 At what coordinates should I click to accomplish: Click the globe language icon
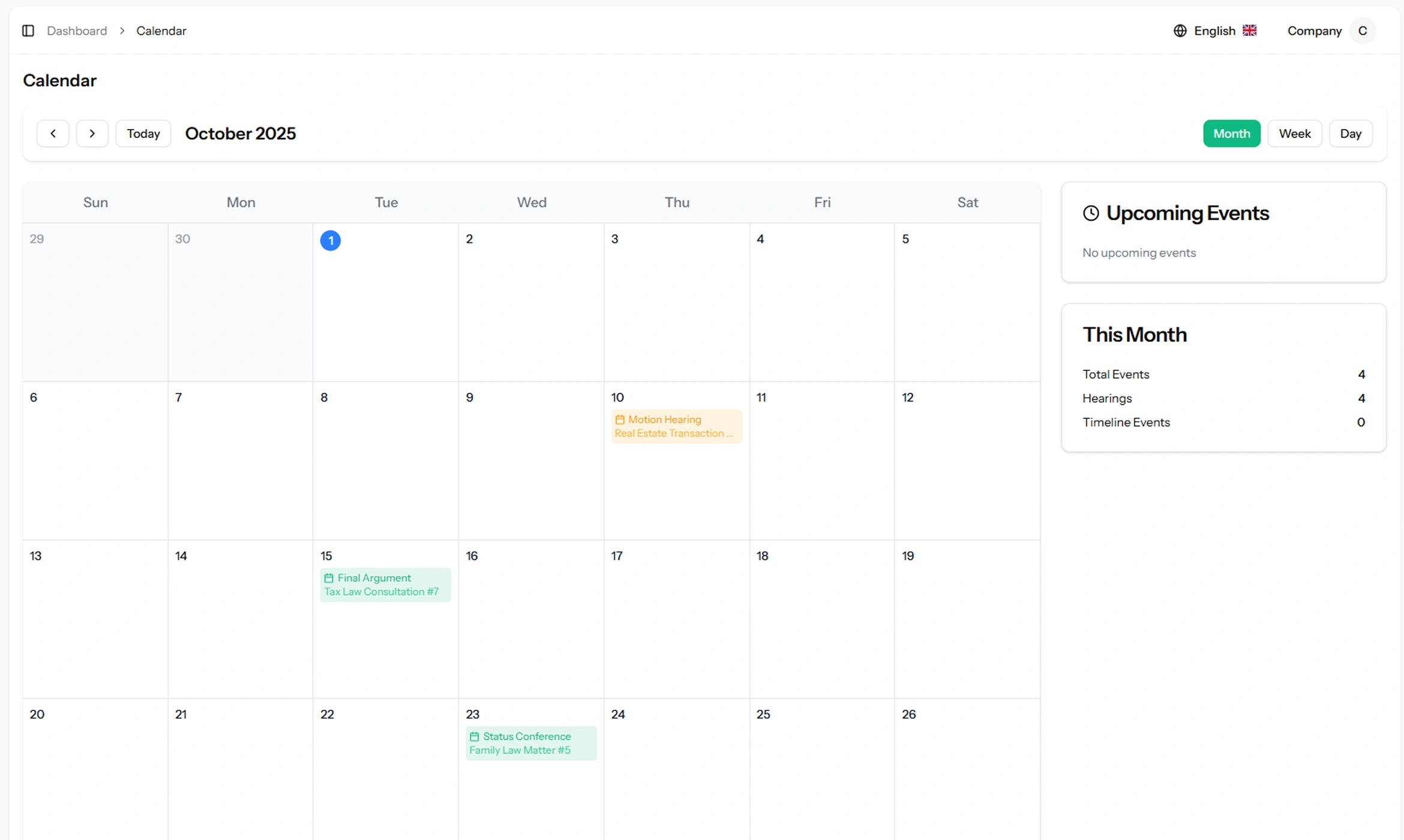(x=1180, y=31)
